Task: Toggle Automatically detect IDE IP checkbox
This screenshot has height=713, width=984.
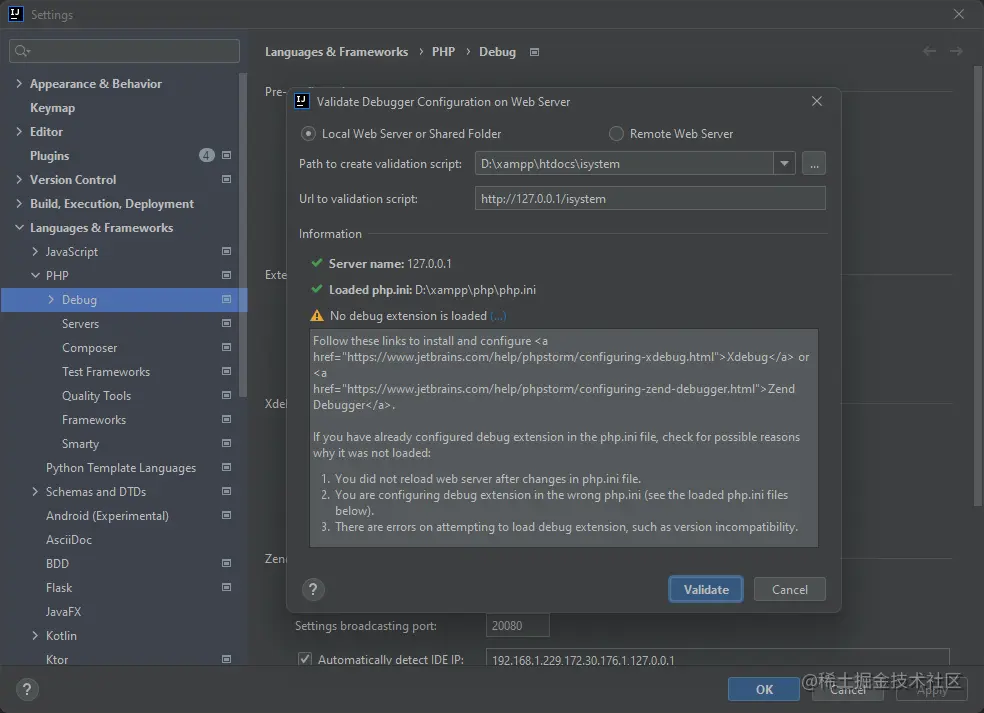Action: [305, 659]
